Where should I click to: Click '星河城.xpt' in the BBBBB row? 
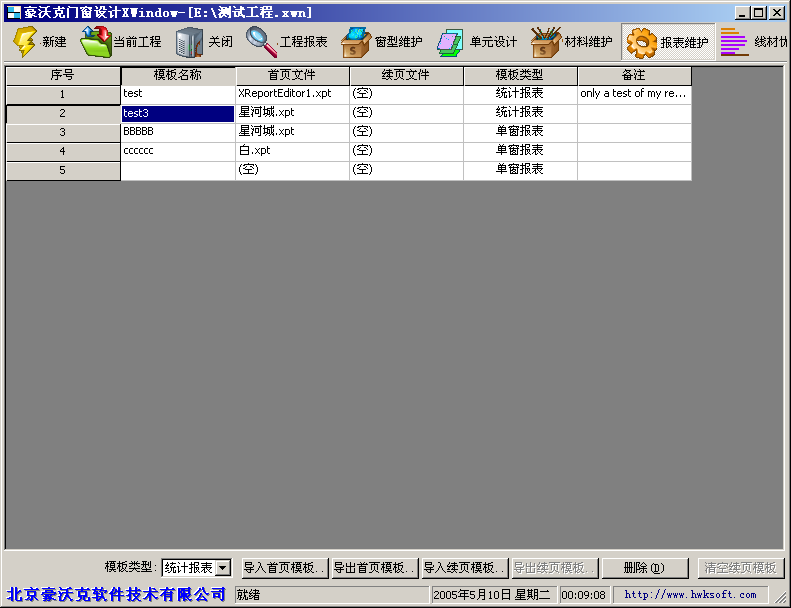pyautogui.click(x=292, y=132)
